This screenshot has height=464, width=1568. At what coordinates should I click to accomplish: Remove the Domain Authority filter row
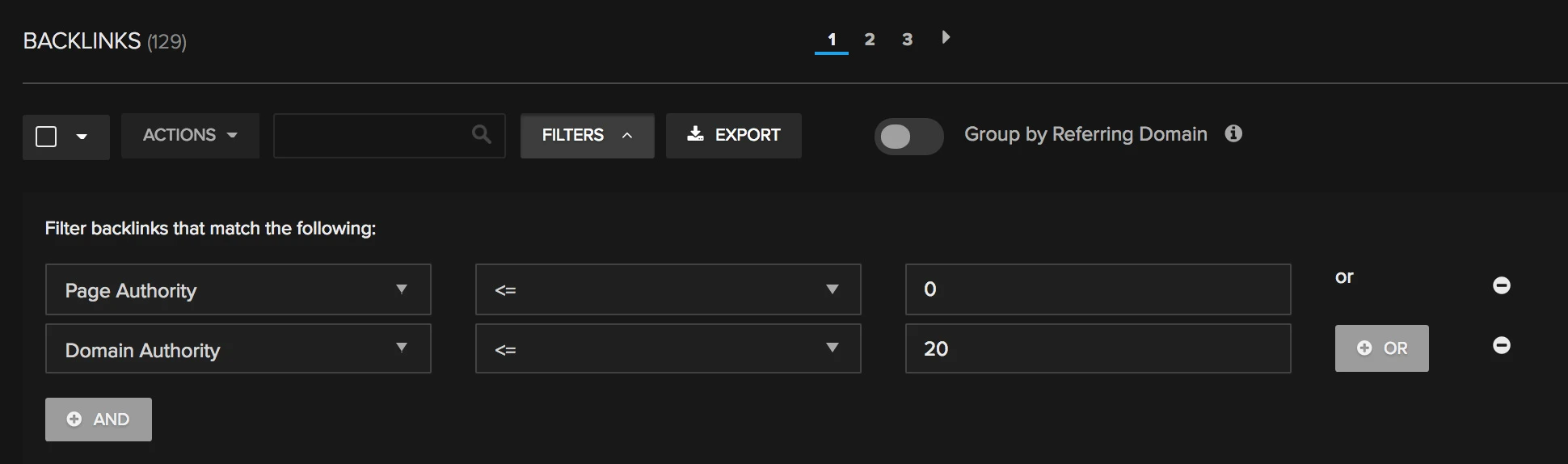[x=1501, y=345]
